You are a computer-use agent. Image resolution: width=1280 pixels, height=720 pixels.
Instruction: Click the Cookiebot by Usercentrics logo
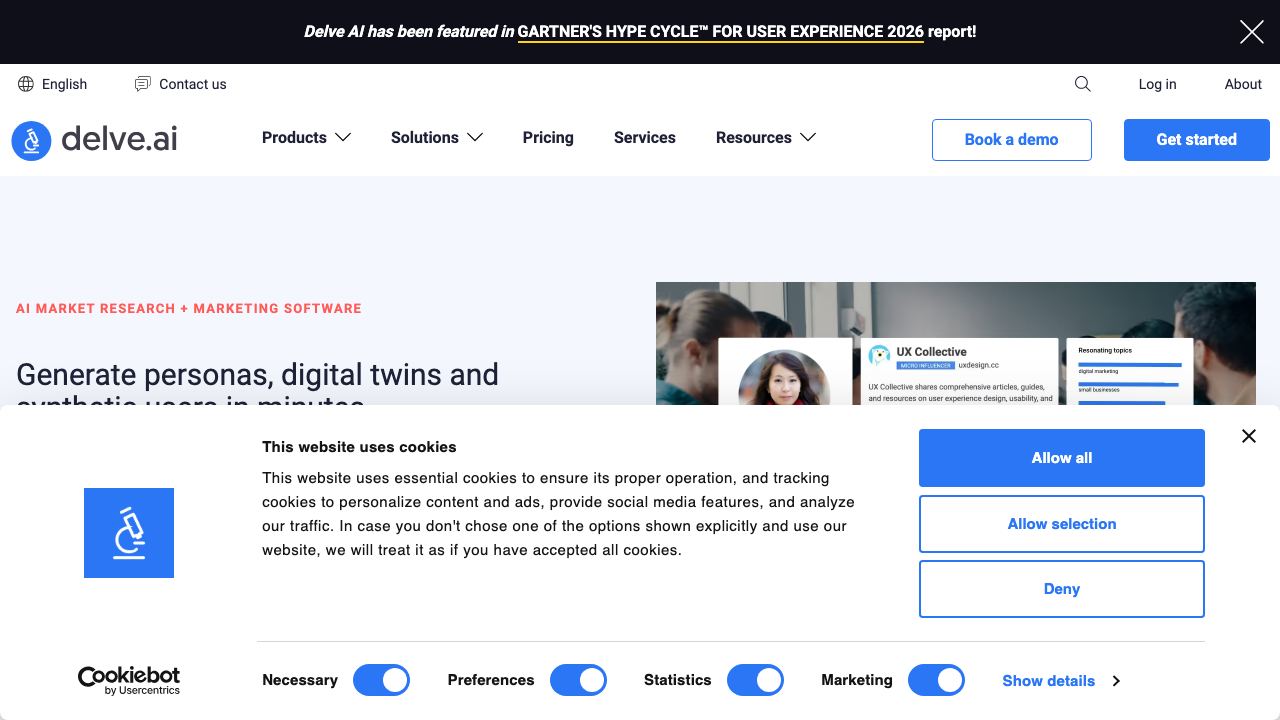[129, 680]
